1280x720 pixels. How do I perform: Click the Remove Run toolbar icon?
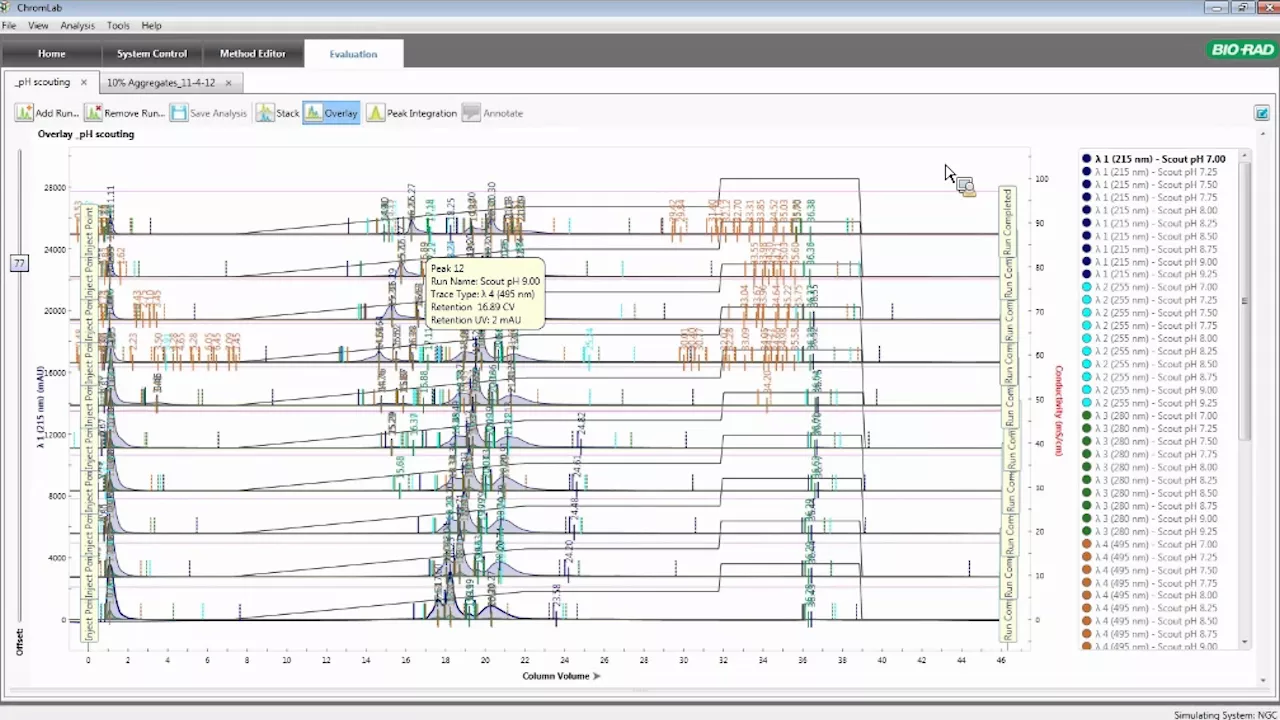(94, 113)
